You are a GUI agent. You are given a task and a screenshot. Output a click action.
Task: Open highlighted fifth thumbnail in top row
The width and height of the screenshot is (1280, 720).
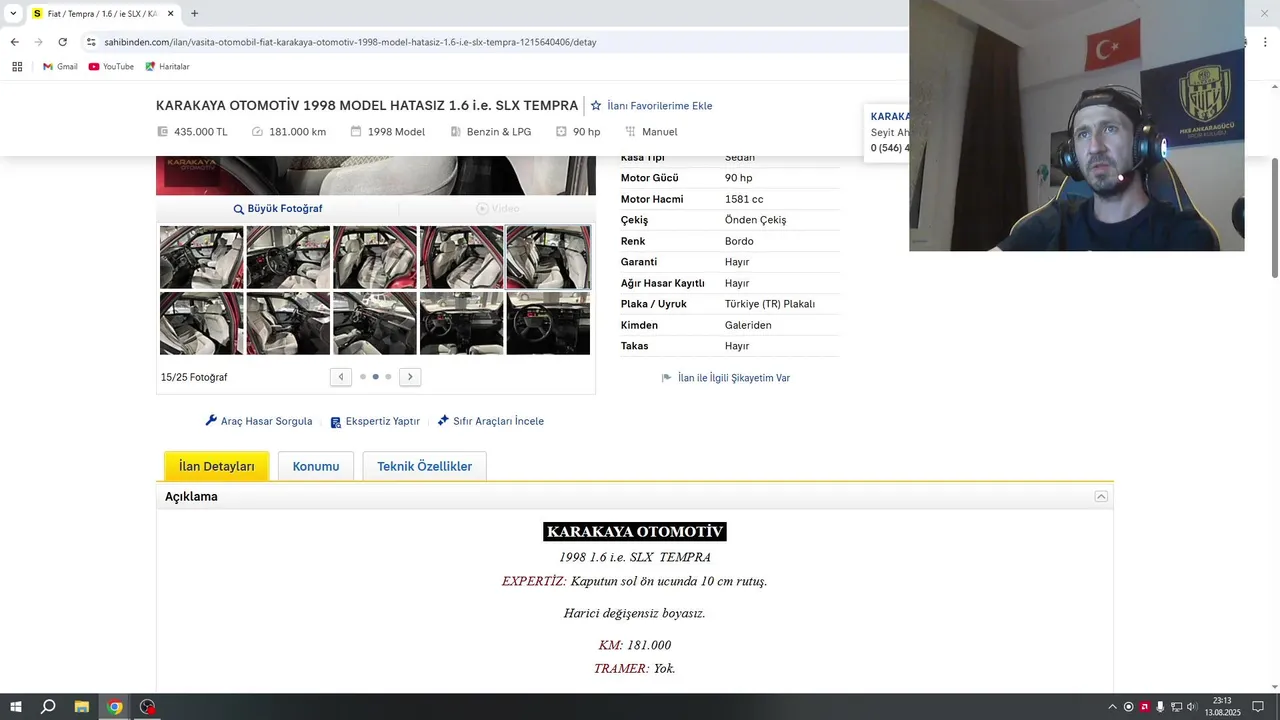coord(548,257)
